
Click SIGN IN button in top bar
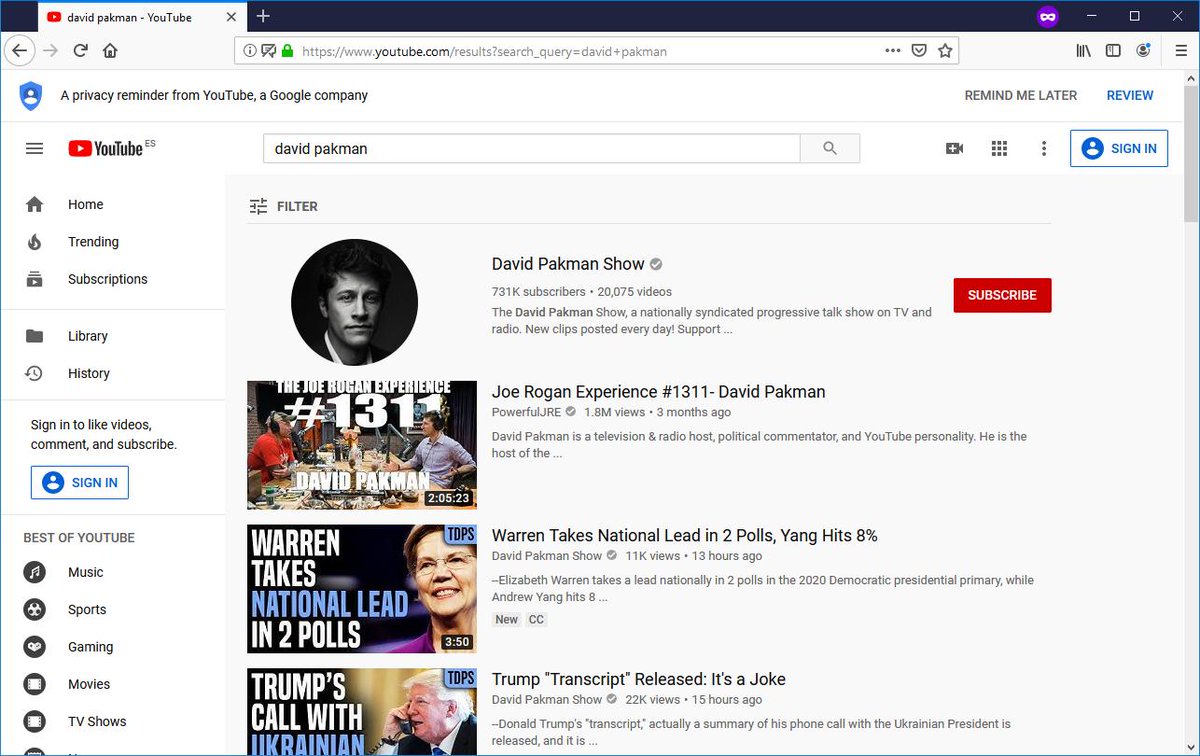1119,148
